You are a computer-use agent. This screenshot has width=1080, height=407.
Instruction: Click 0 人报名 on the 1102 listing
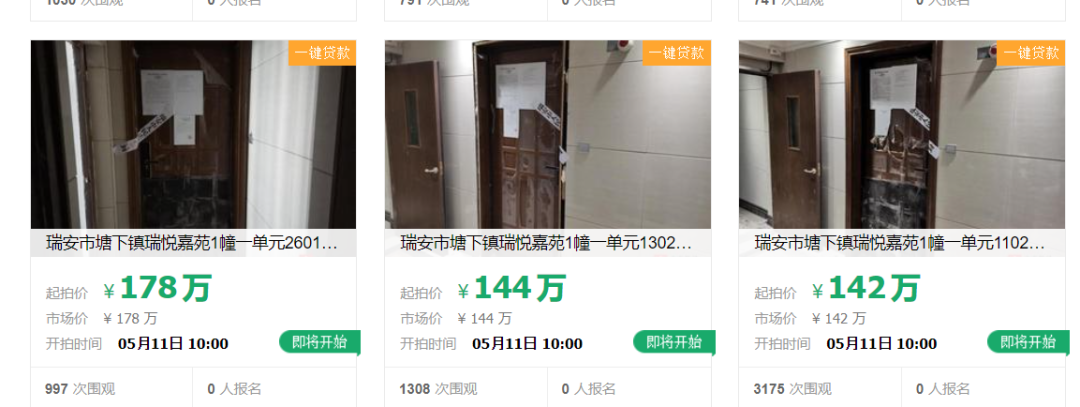coord(943,389)
